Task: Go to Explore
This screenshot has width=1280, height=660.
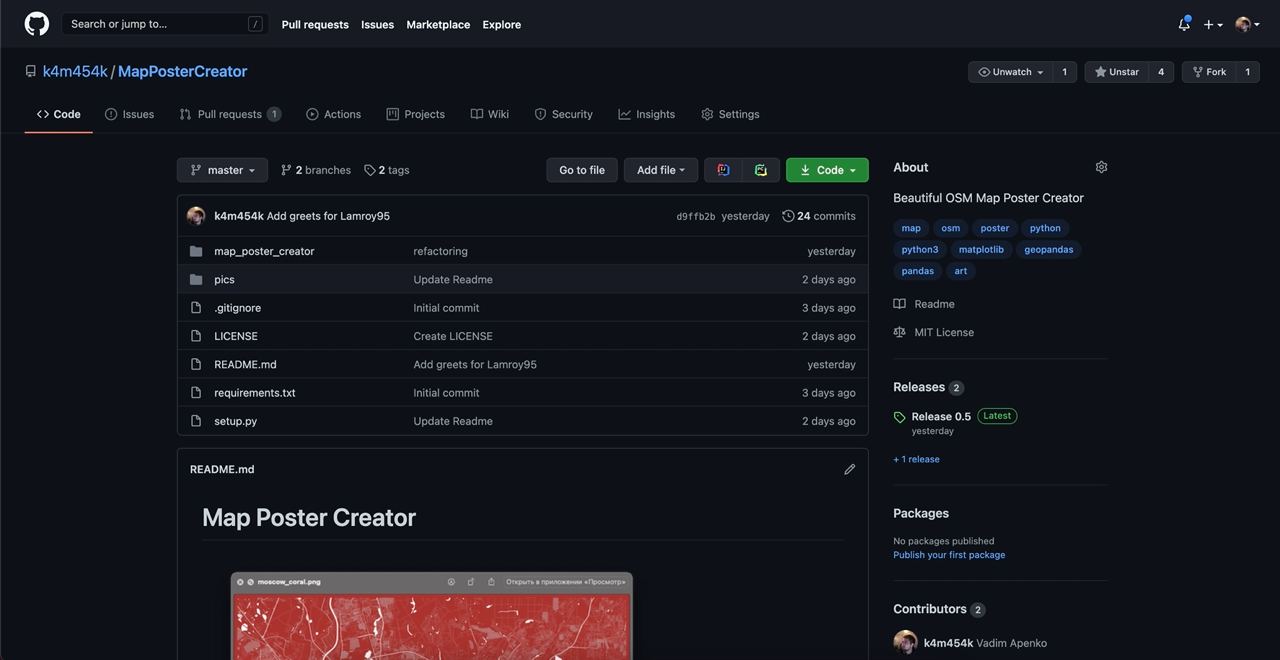Action: tap(501, 24)
